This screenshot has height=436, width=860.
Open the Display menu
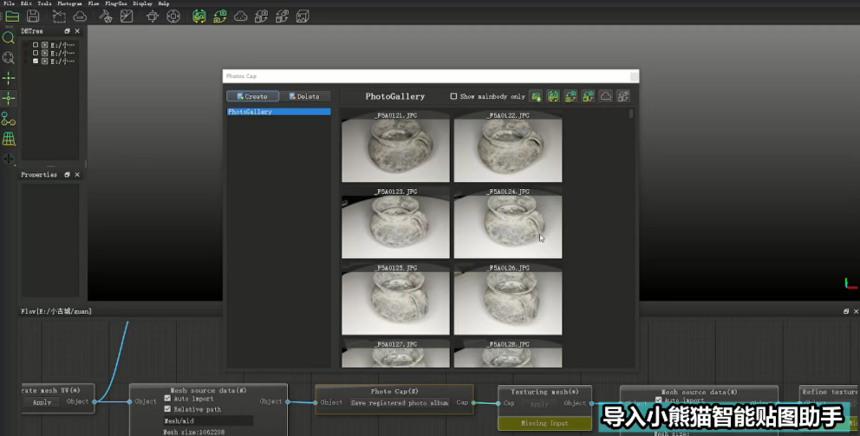(143, 3)
